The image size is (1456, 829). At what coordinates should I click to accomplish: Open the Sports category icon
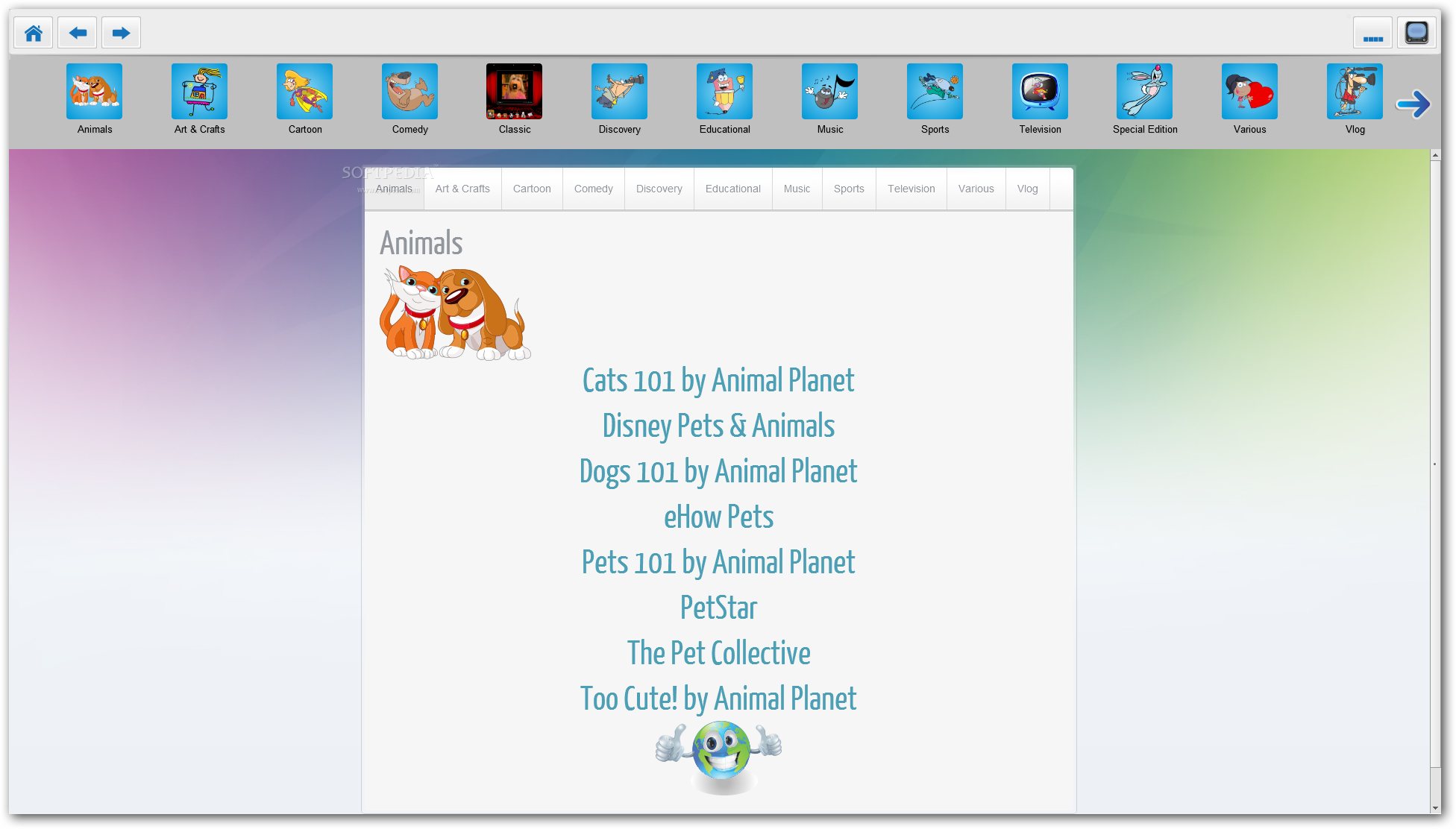(935, 92)
